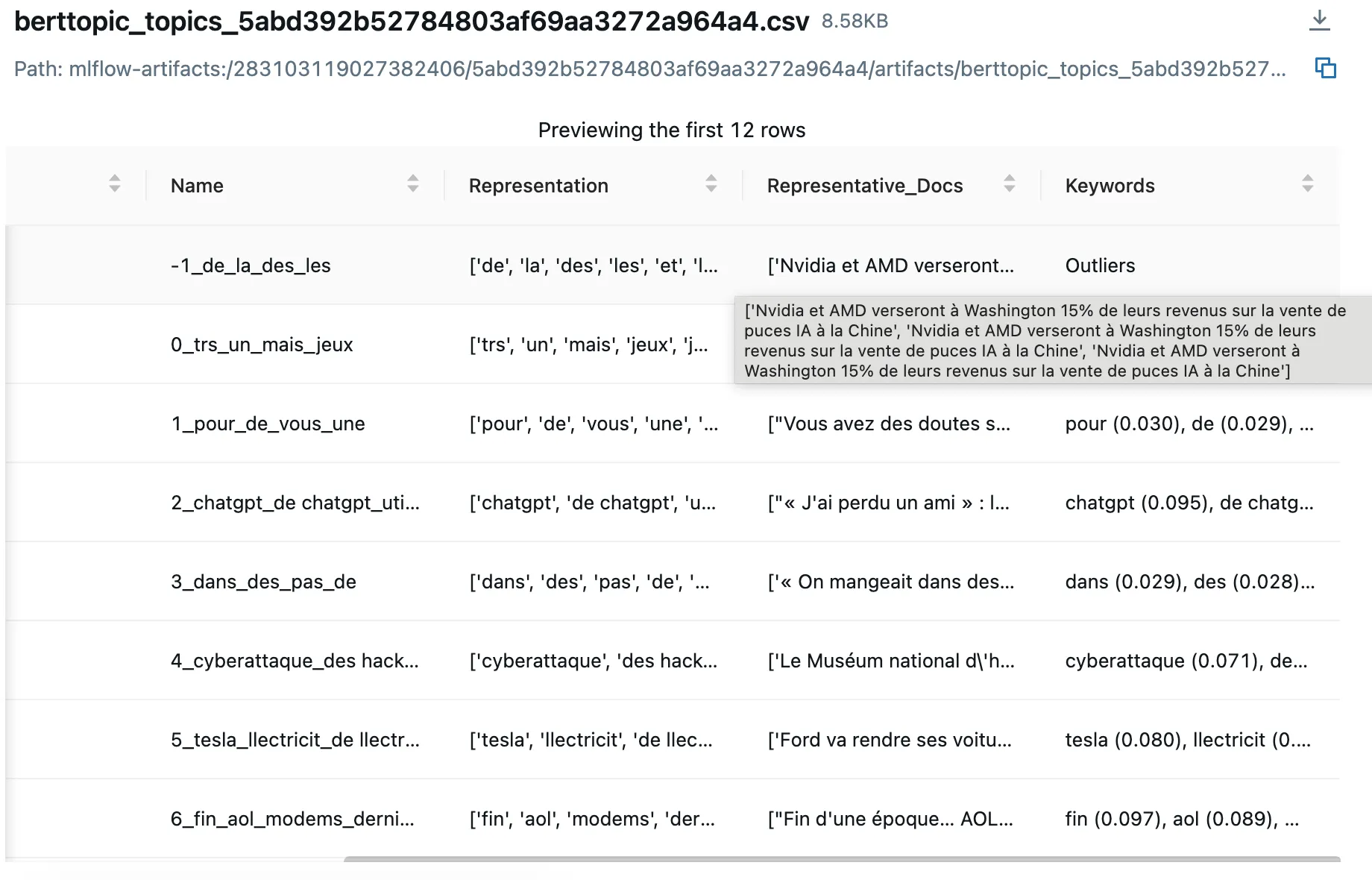Expand the truncated Keywords cell showing chatgpt (0.095)
1372x880 pixels.
[x=1189, y=503]
